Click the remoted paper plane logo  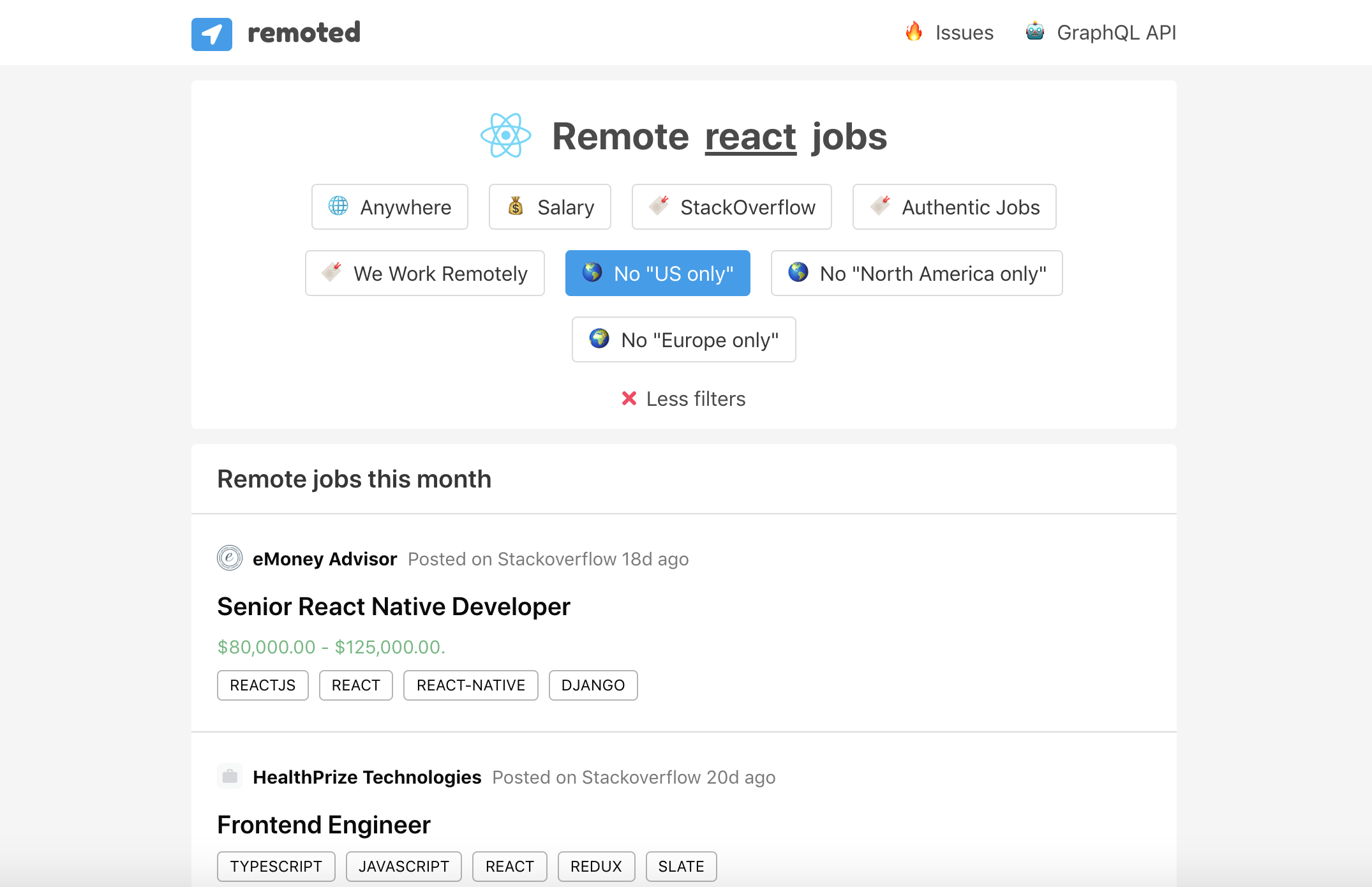[211, 34]
